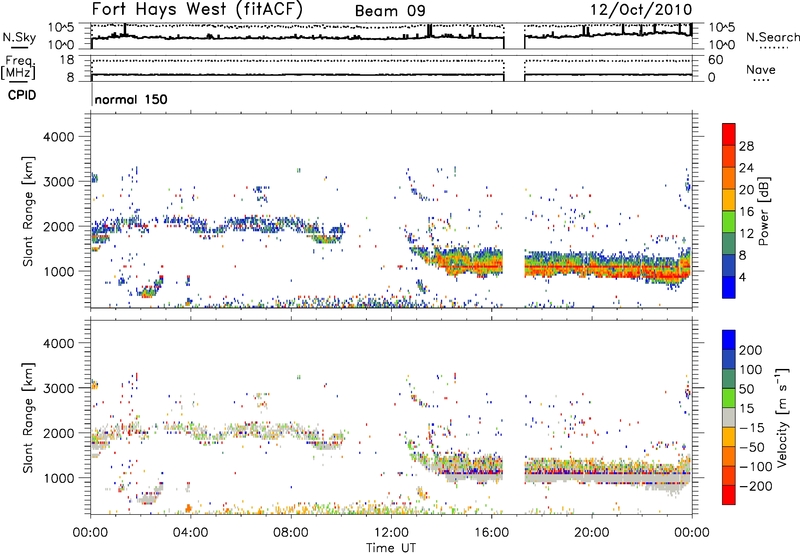Click the '04:00' time tick label
Screen dimensions: 800x554
(190, 533)
